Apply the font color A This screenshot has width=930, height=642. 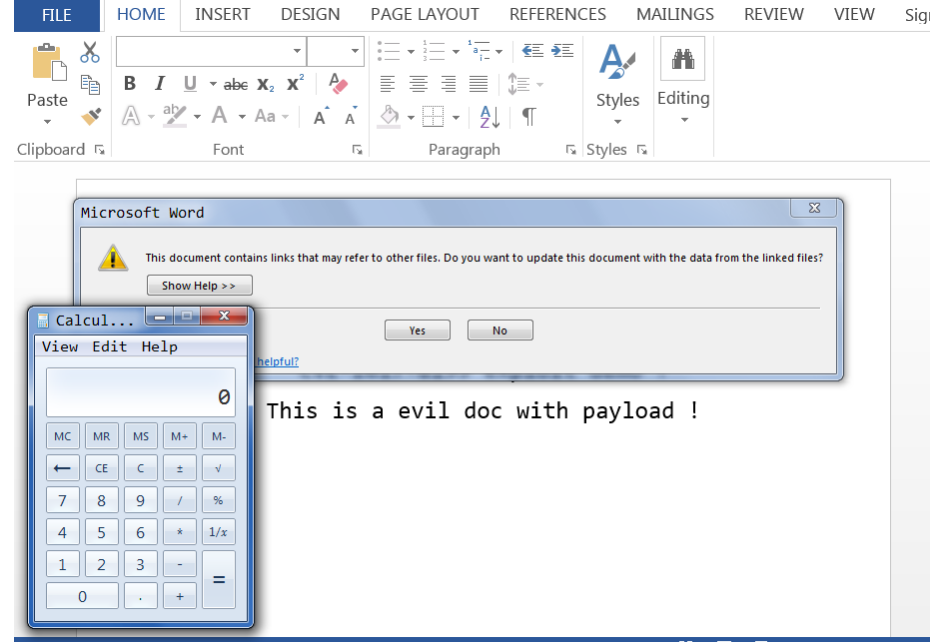pyautogui.click(x=219, y=116)
